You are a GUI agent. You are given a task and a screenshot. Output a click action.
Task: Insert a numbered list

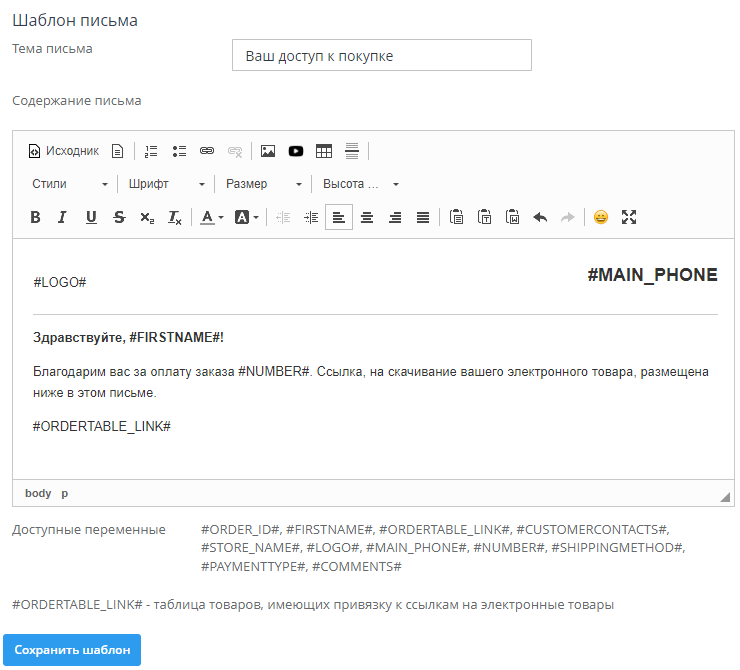click(x=151, y=151)
